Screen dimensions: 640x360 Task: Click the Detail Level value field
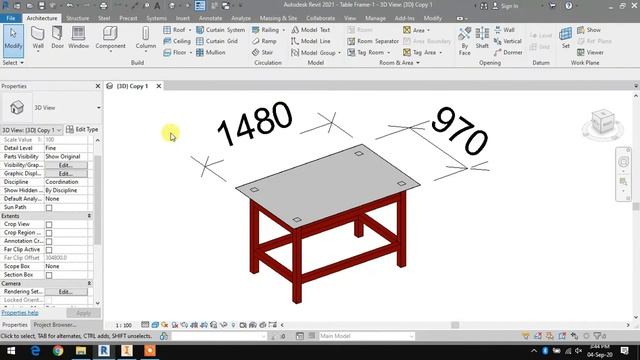point(66,148)
